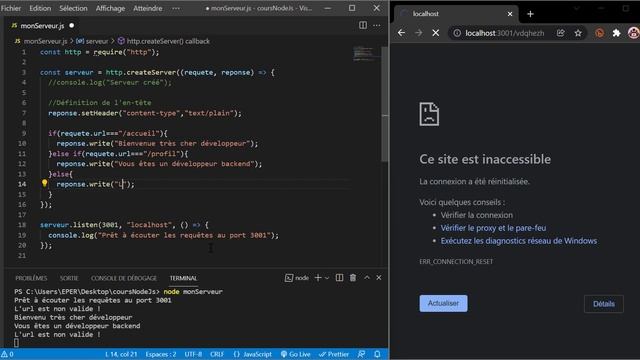Switch to CONSOLE DE DÉBOGAGE tab
This screenshot has width=640, height=360.
[124, 278]
